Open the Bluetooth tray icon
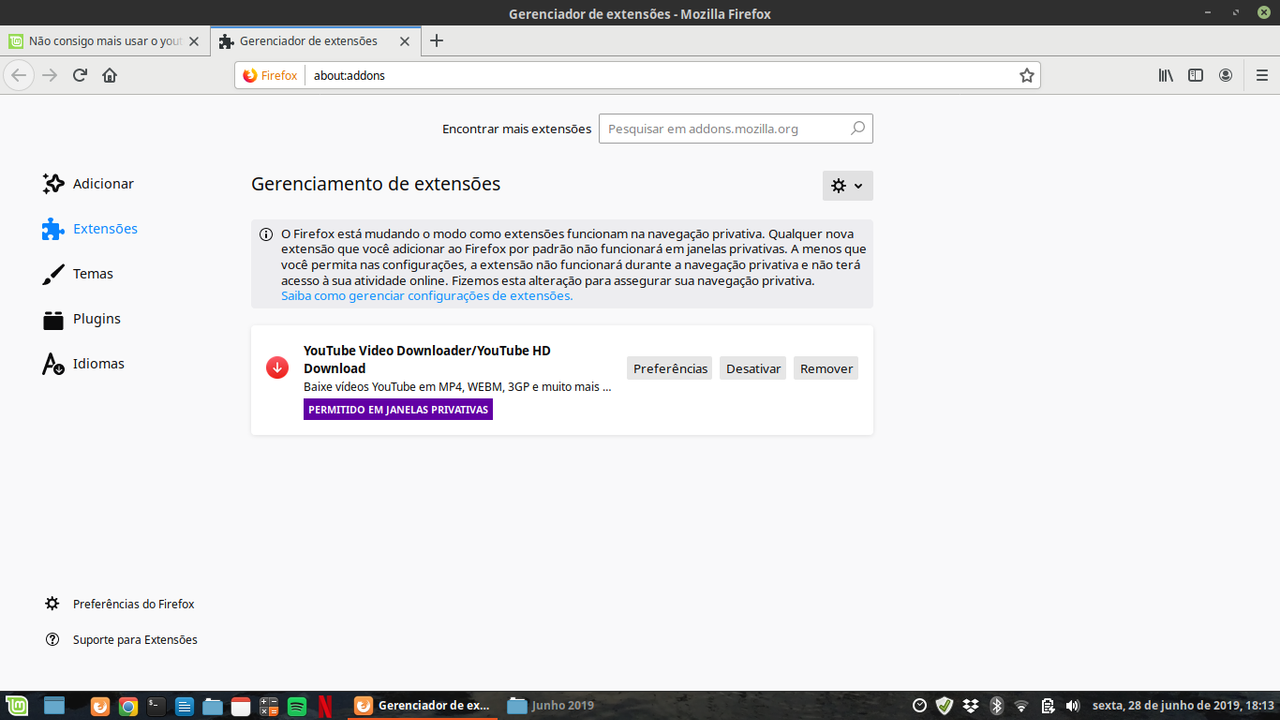The image size is (1280, 720). point(996,706)
